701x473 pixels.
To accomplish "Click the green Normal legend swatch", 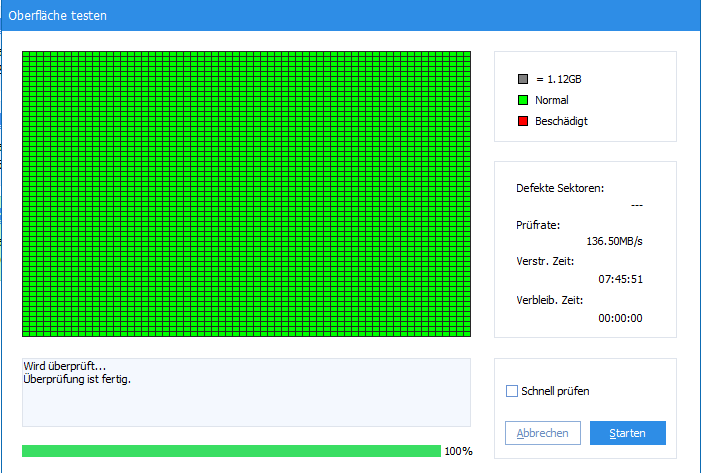I will pyautogui.click(x=523, y=100).
